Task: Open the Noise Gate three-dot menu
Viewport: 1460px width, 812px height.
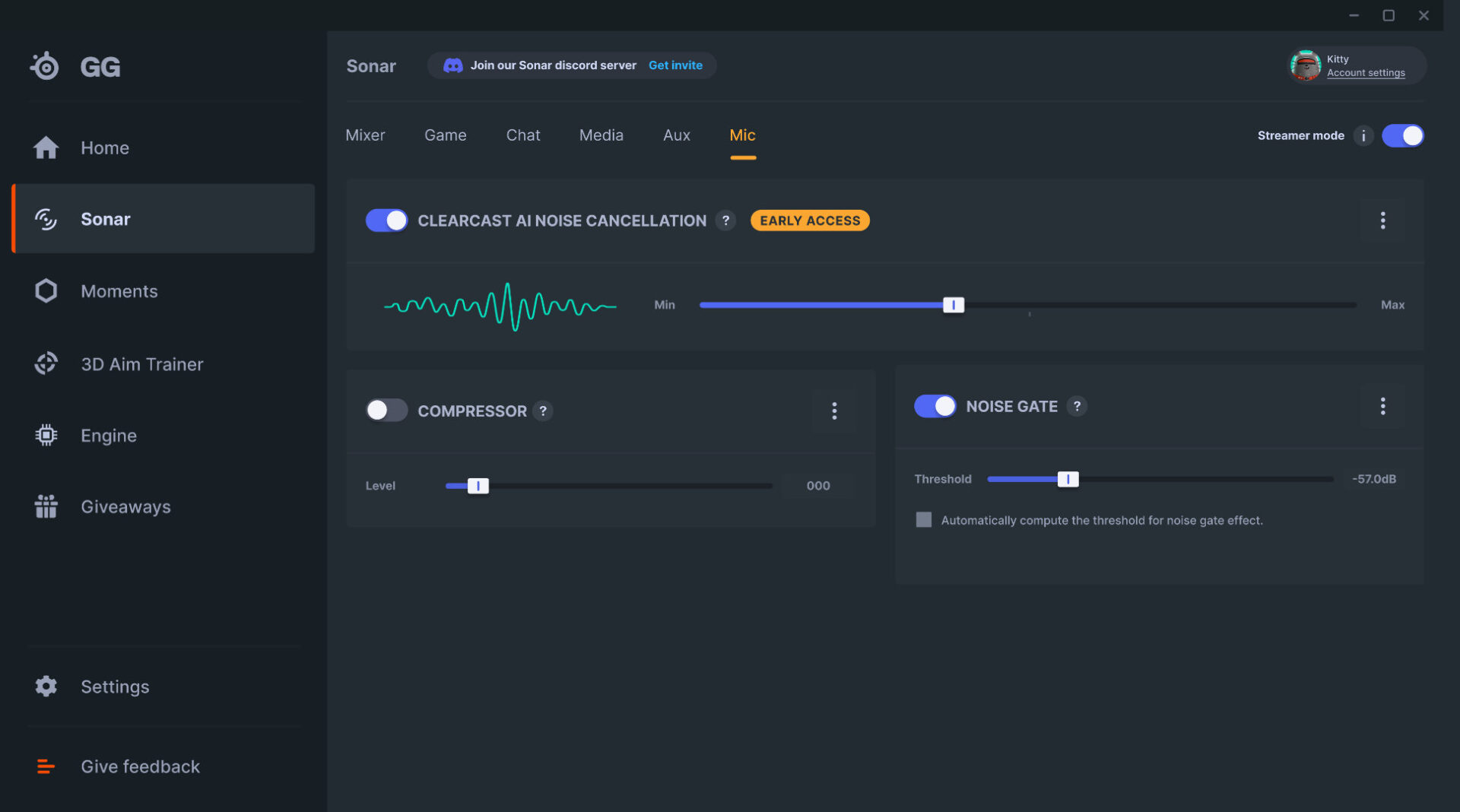Action: 1382,406
